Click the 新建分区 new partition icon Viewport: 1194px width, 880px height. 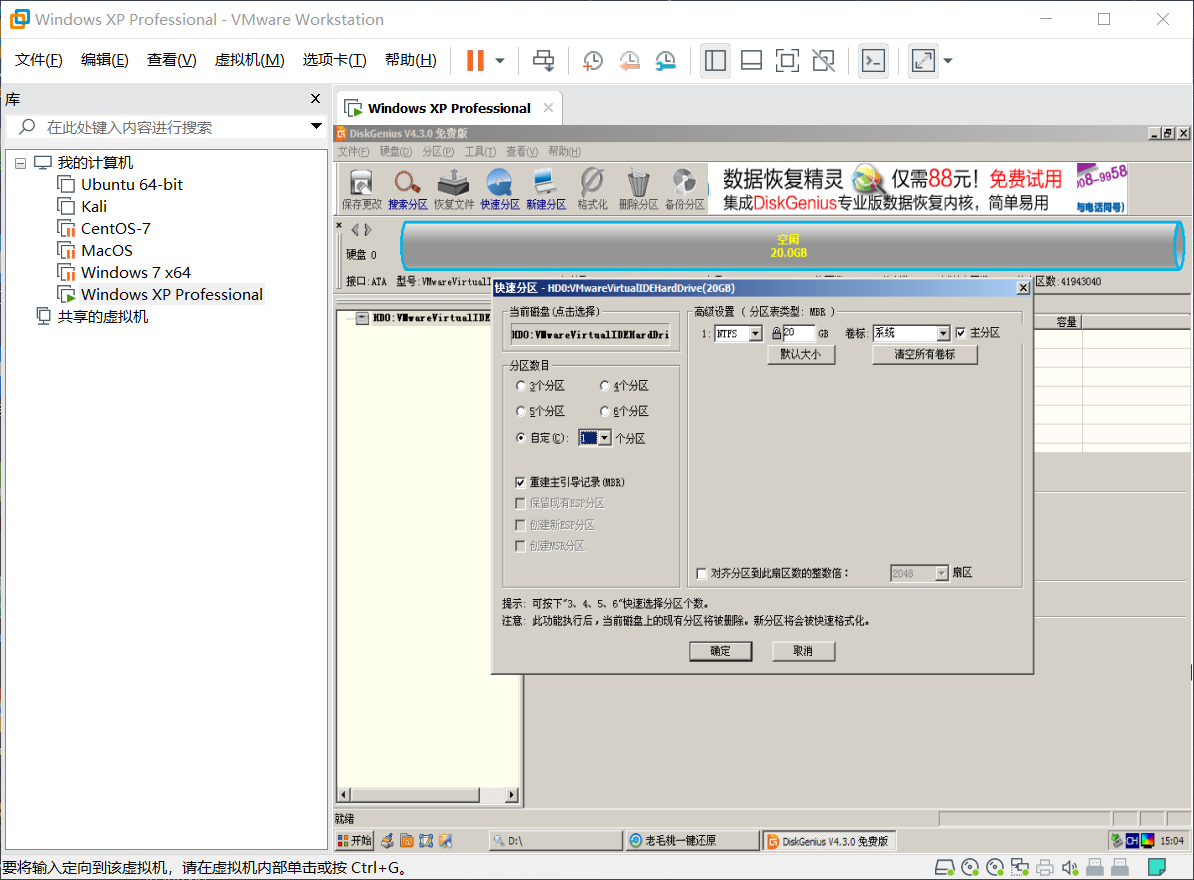(547, 188)
